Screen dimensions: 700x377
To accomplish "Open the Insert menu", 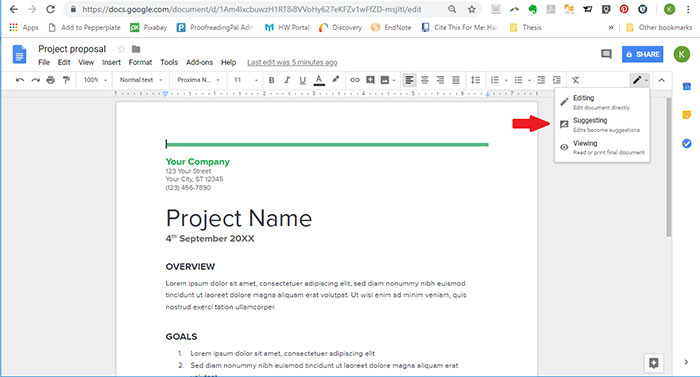I will [111, 63].
